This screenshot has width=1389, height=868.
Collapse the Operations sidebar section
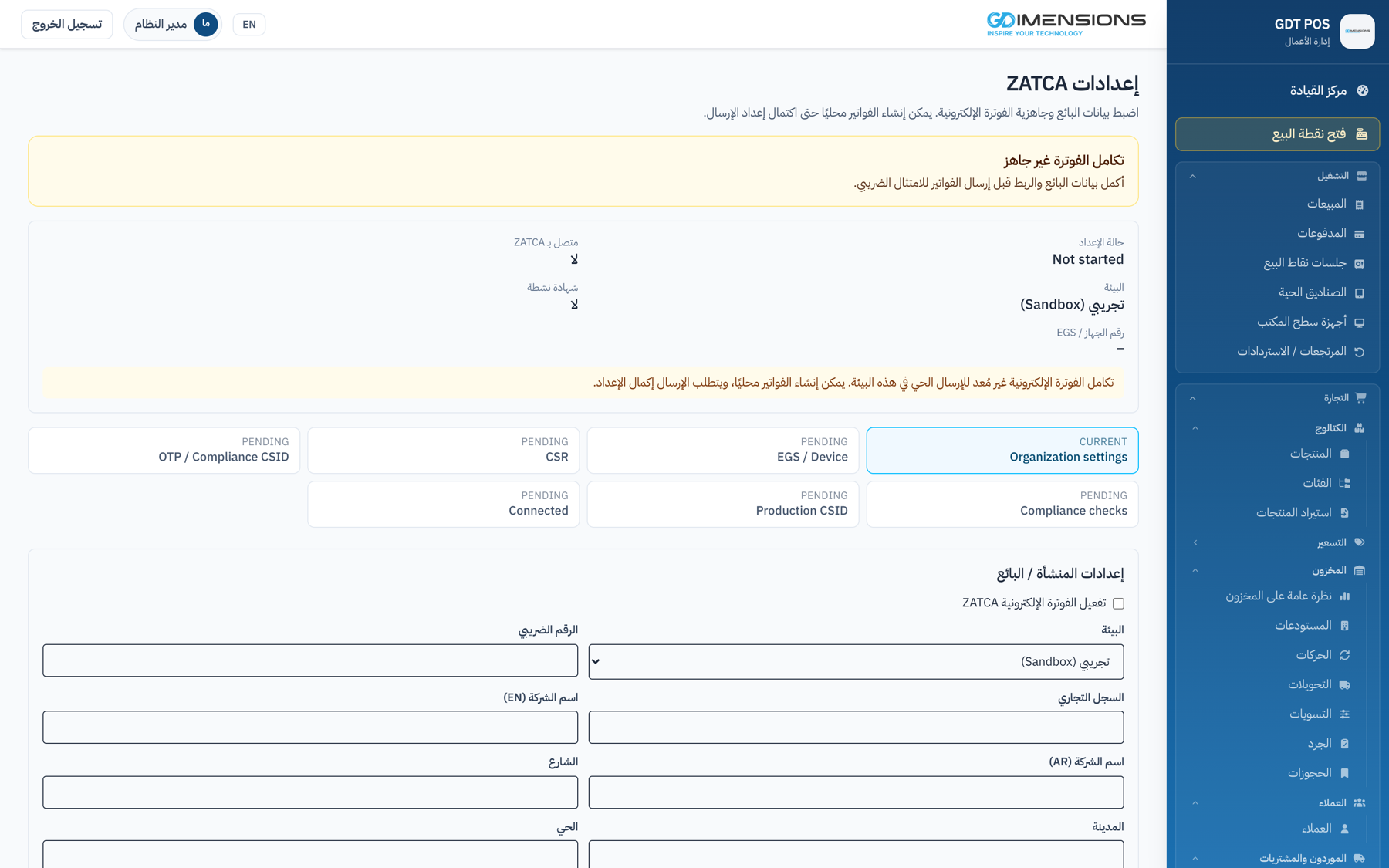click(x=1193, y=177)
